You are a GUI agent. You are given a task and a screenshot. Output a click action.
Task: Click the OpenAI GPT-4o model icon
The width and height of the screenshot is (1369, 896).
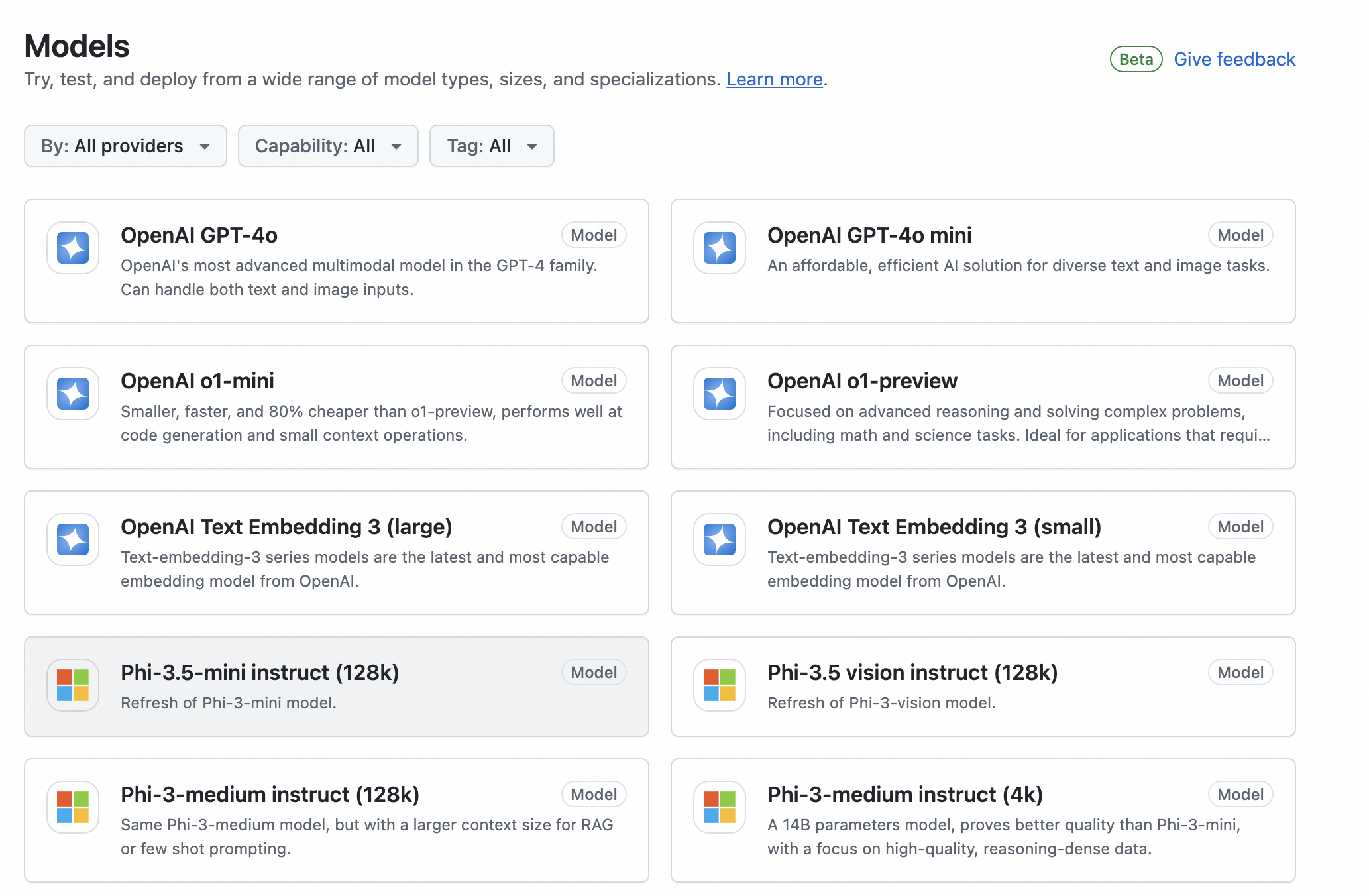click(72, 249)
